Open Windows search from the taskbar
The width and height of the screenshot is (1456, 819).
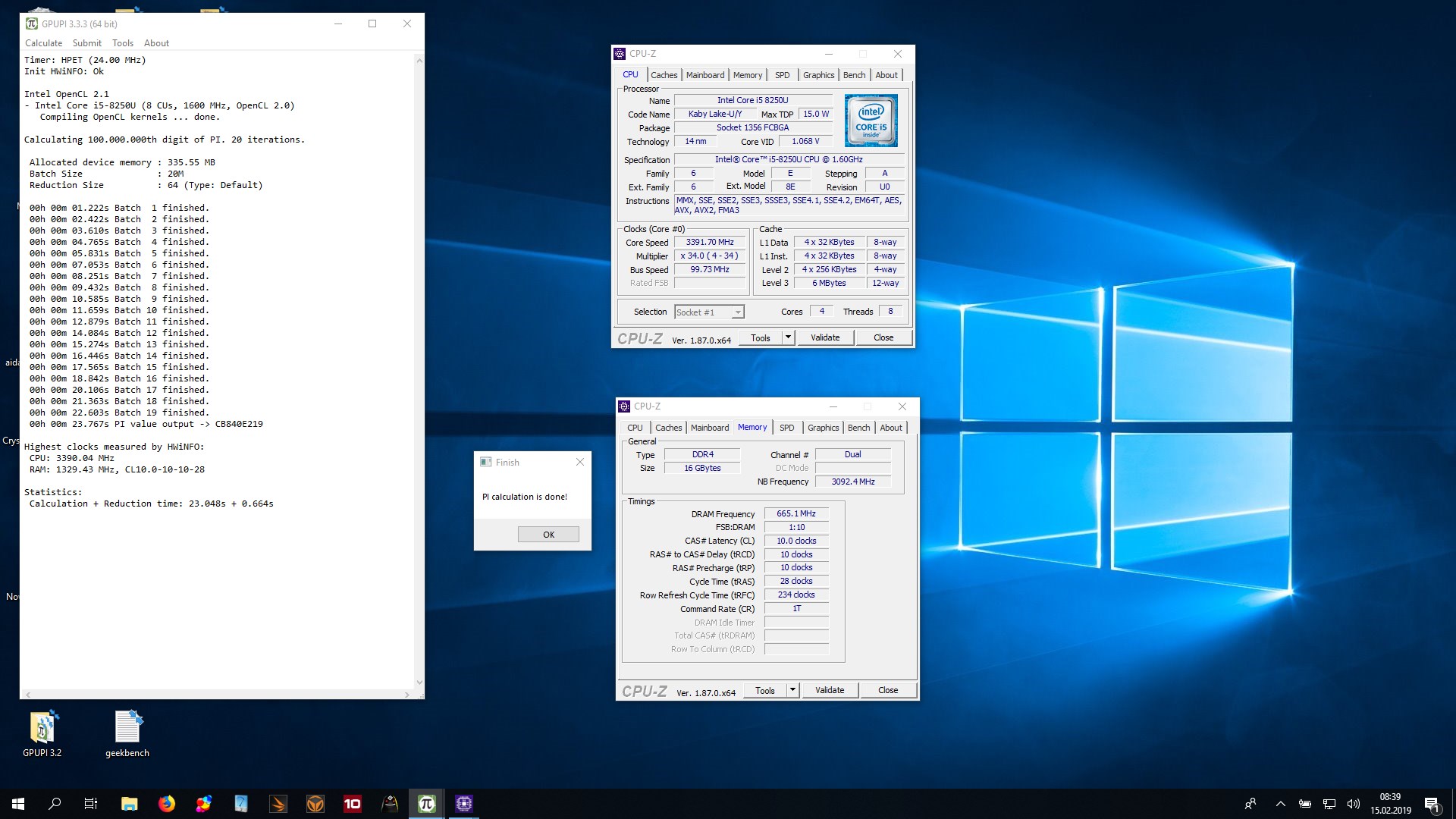[x=55, y=804]
